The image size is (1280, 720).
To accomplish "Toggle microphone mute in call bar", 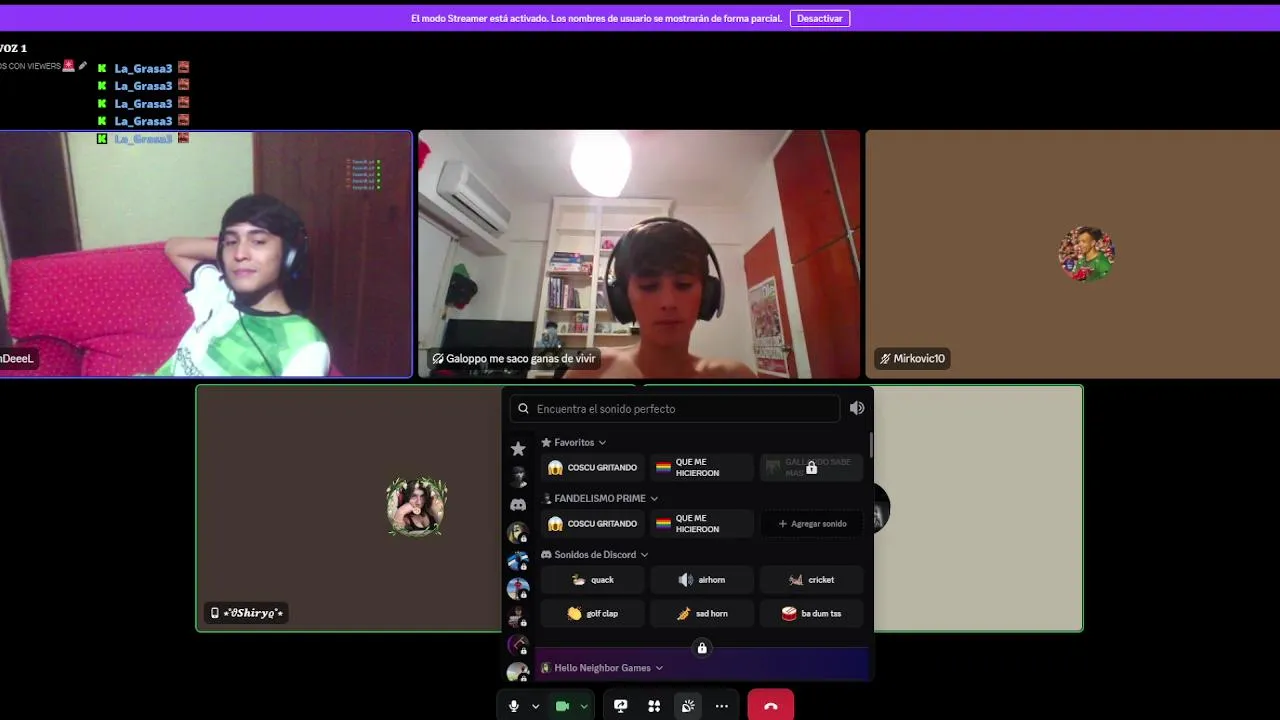I will point(514,706).
